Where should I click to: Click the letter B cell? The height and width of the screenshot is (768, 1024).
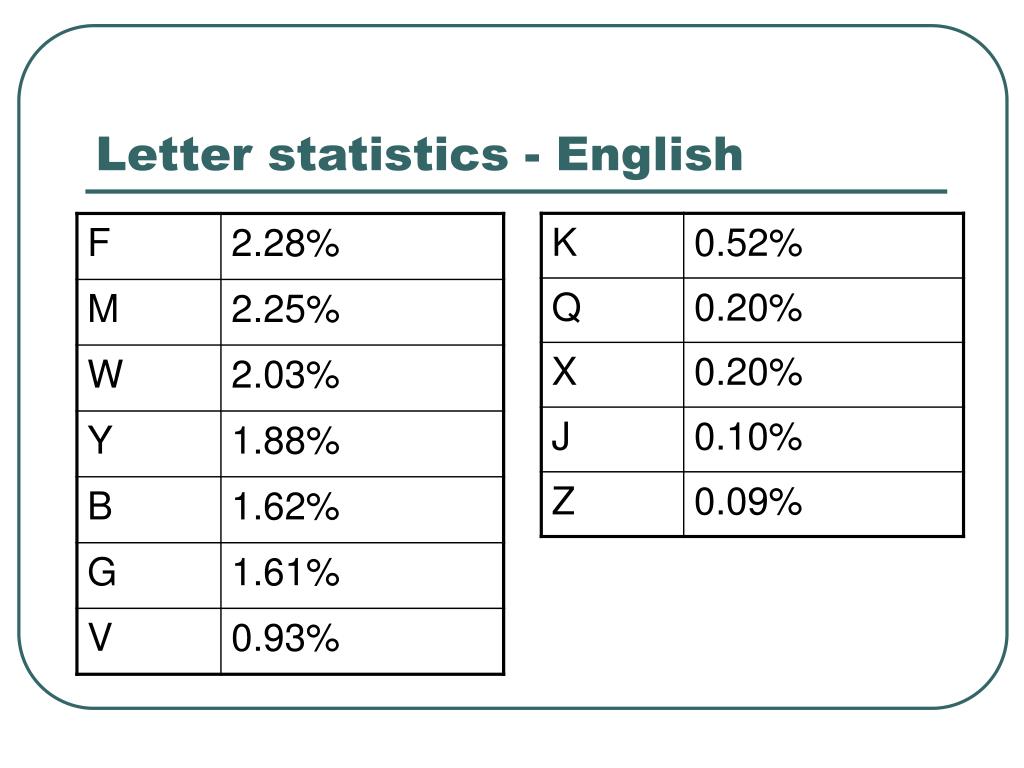point(150,509)
